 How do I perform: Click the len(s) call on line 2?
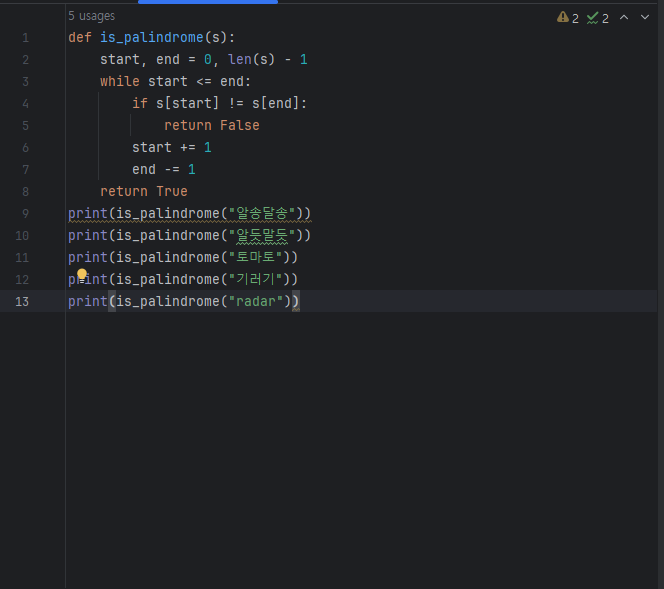[251, 59]
